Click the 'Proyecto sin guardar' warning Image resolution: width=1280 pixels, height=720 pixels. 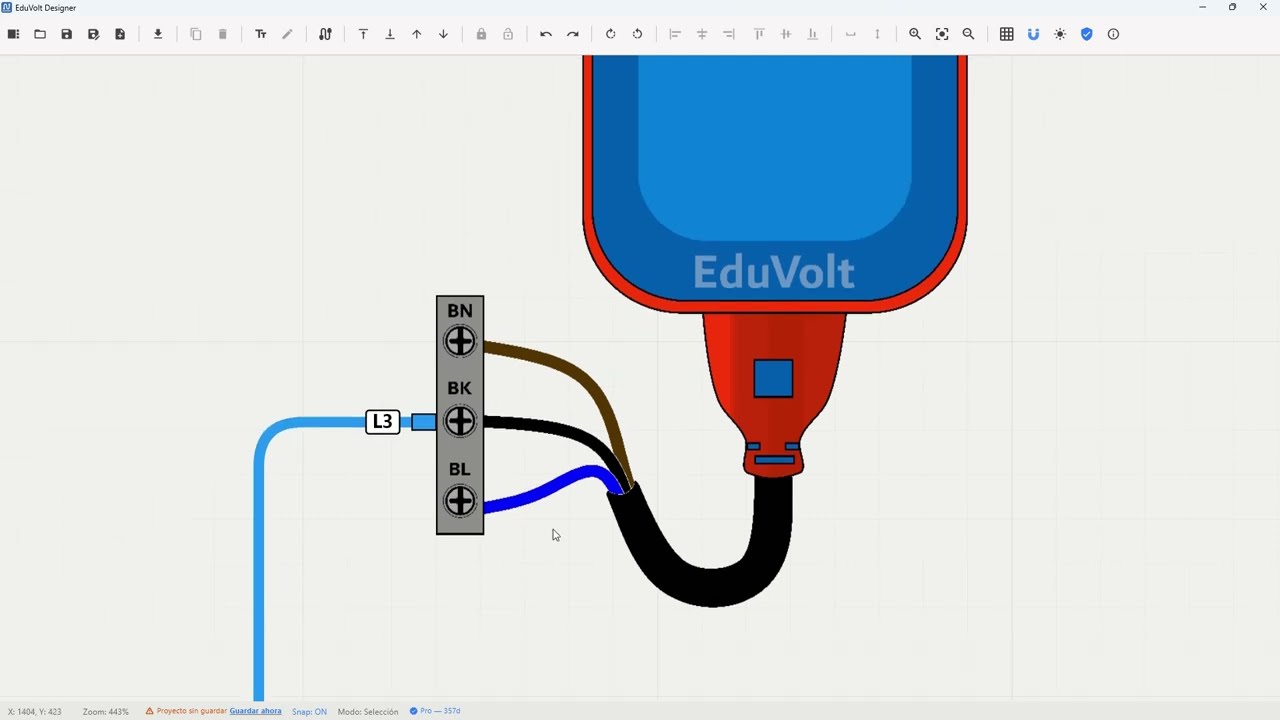(185, 711)
